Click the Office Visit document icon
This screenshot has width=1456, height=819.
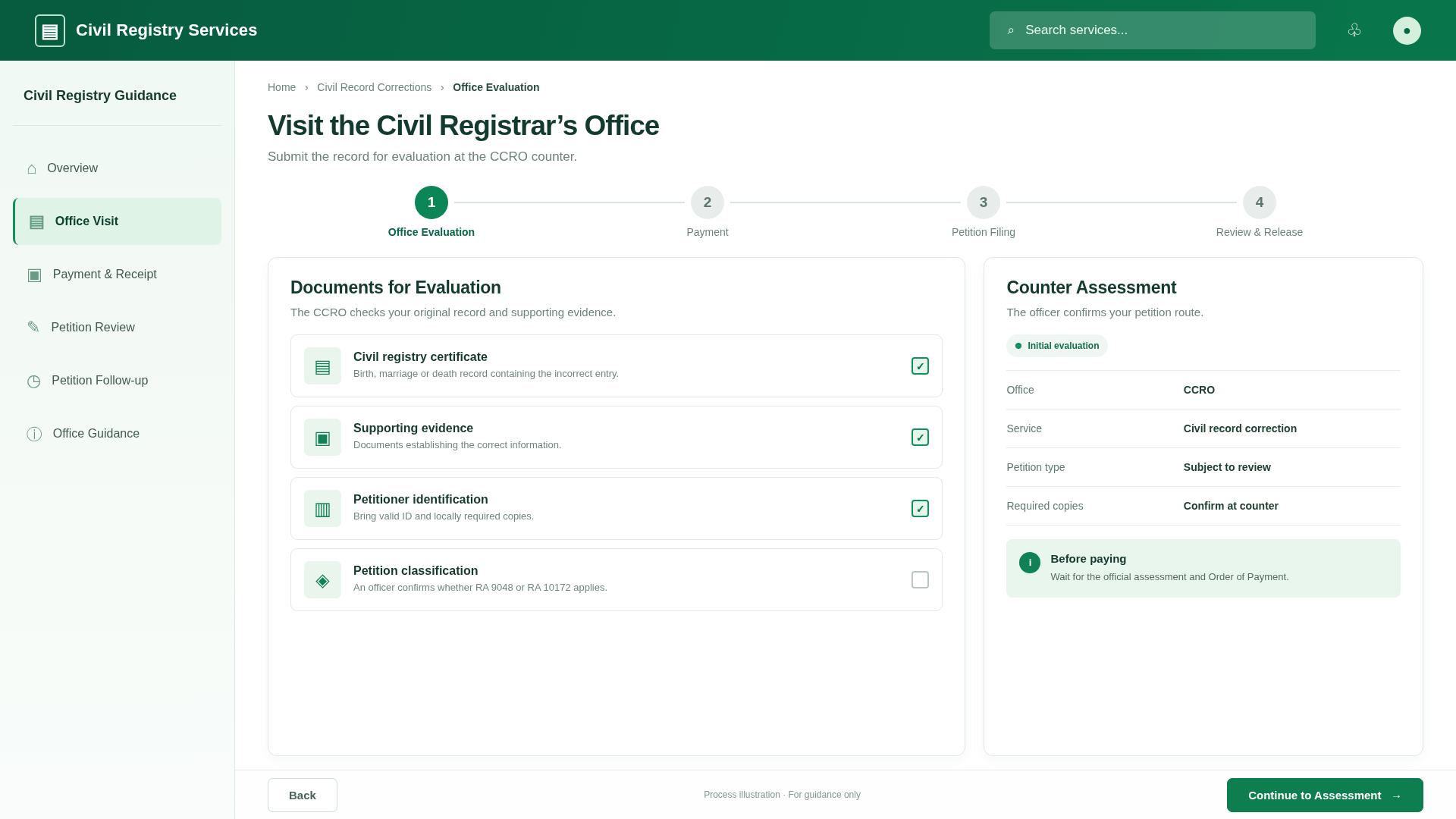36,221
